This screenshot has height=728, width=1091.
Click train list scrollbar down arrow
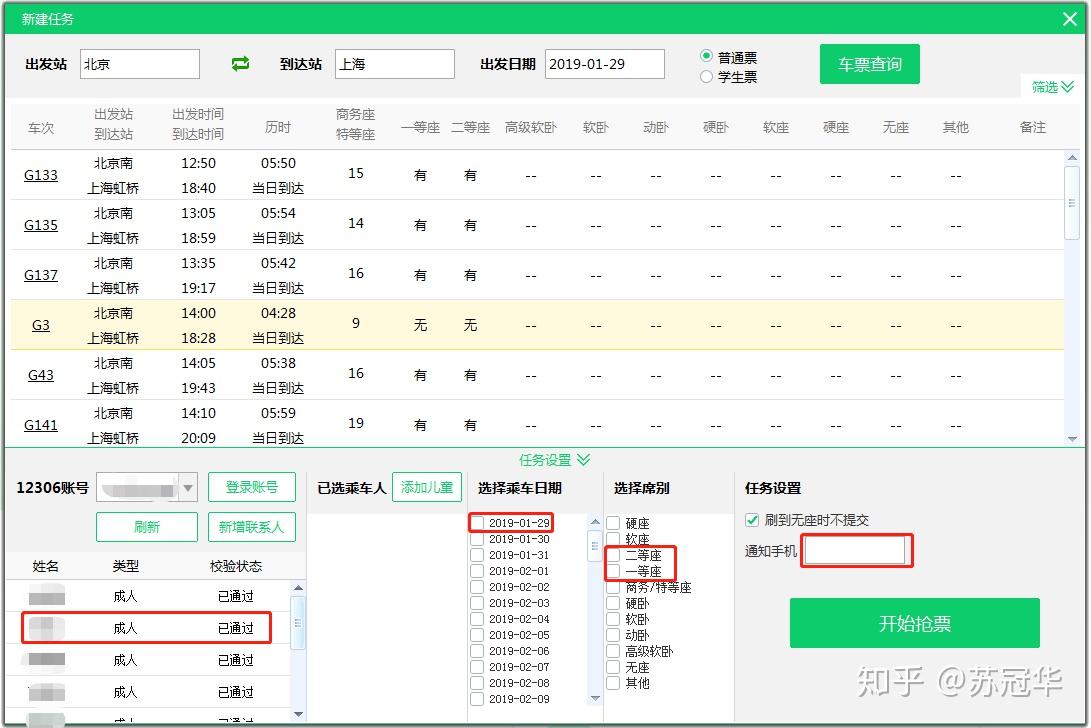pyautogui.click(x=1072, y=438)
